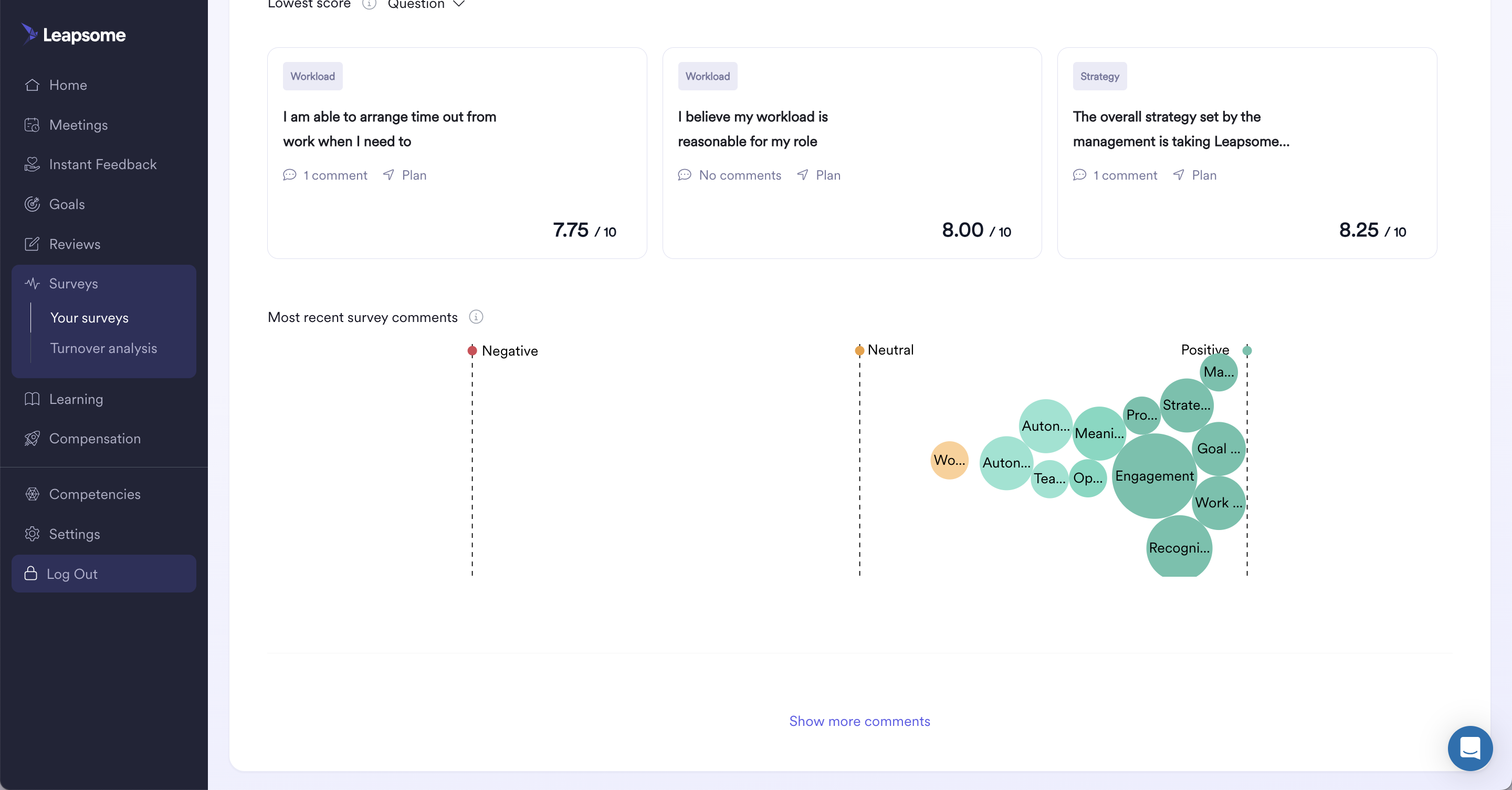
Task: Click comment bubble icon on strategy card
Action: [x=1079, y=175]
